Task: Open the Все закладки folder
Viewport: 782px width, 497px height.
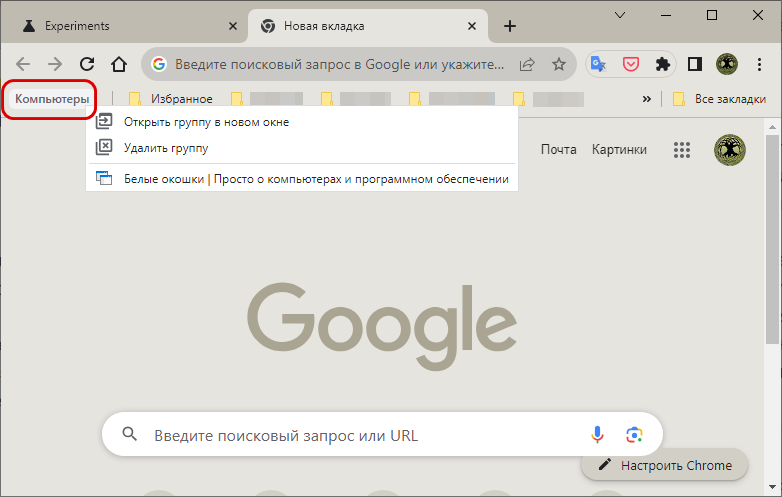Action: 719,99
